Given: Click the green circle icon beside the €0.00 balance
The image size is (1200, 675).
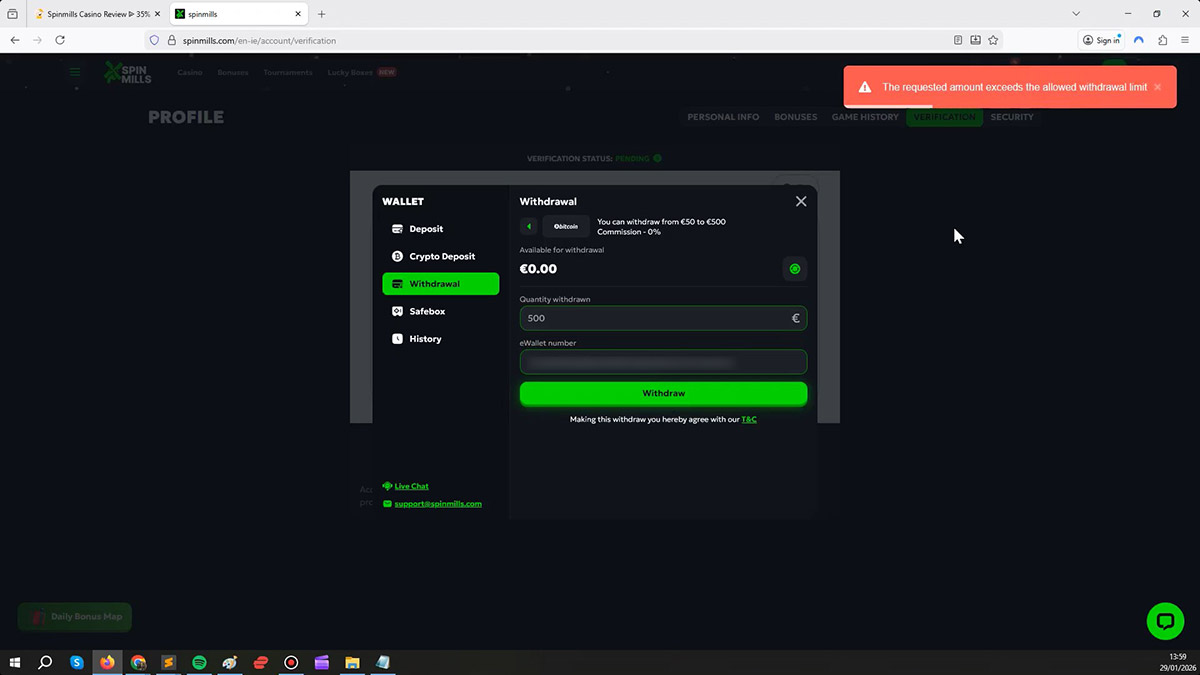Looking at the screenshot, I should pos(794,269).
